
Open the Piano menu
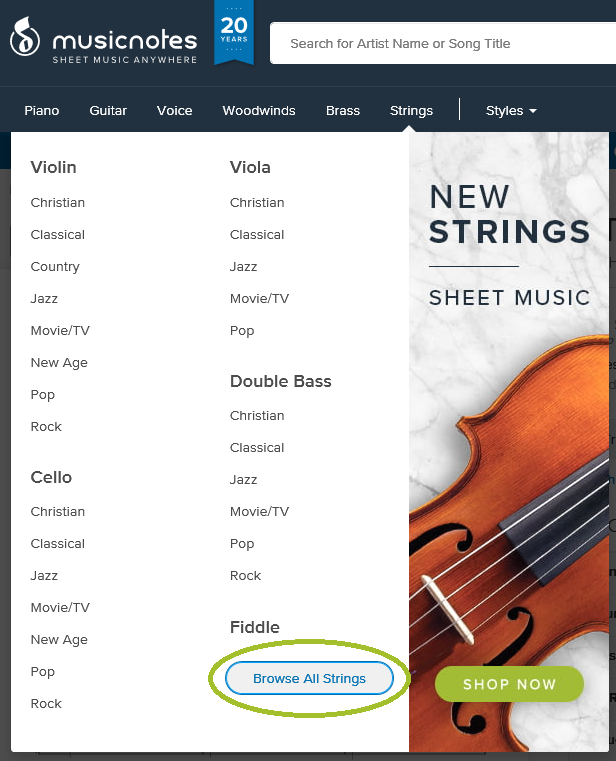(x=42, y=111)
